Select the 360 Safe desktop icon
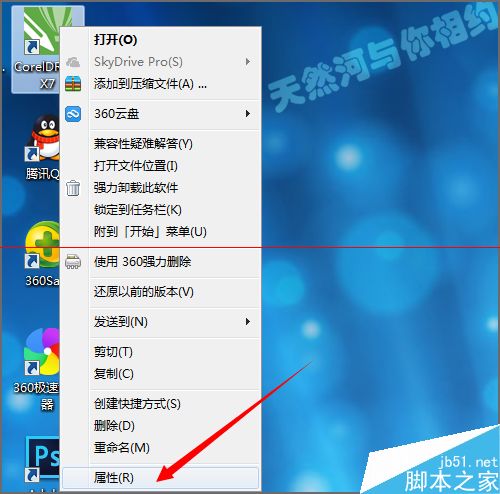This screenshot has height=494, width=500. [43, 246]
